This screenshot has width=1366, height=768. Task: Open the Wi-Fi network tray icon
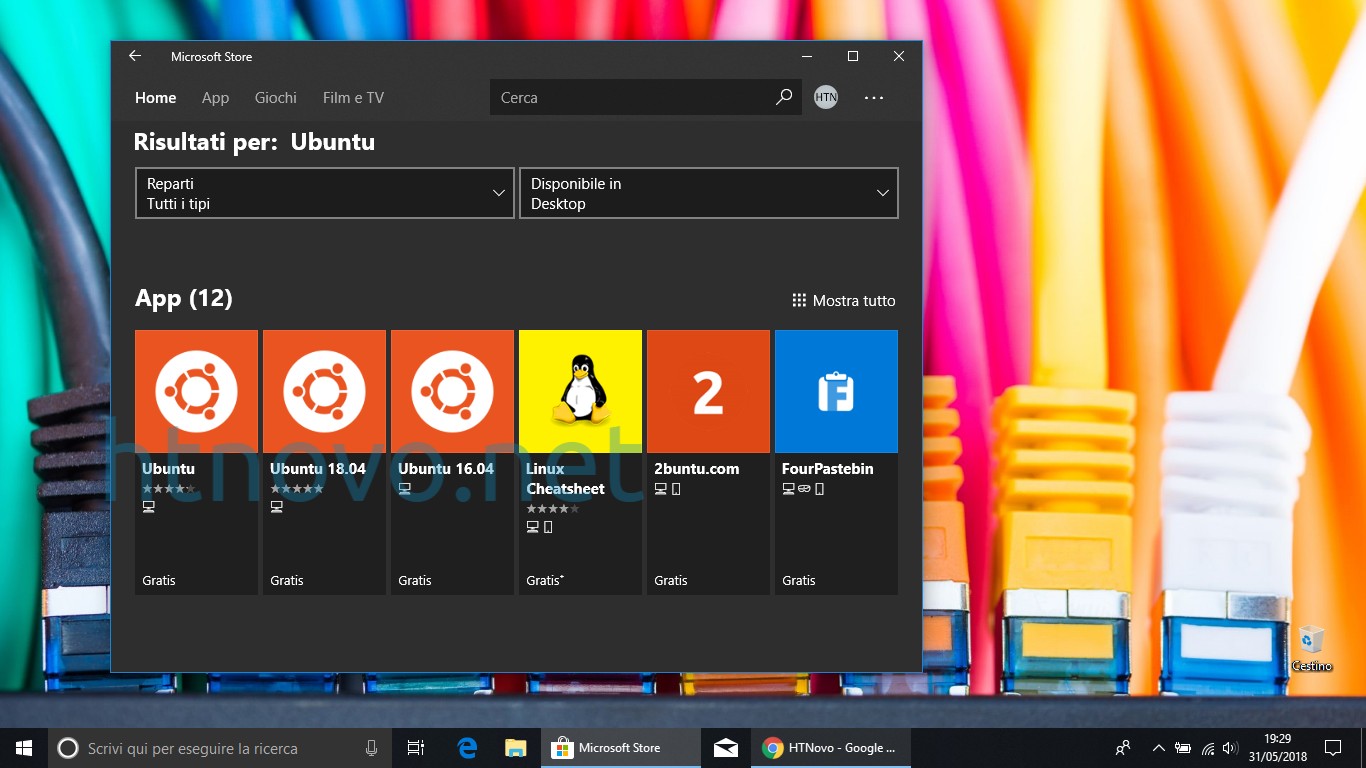[1207, 748]
